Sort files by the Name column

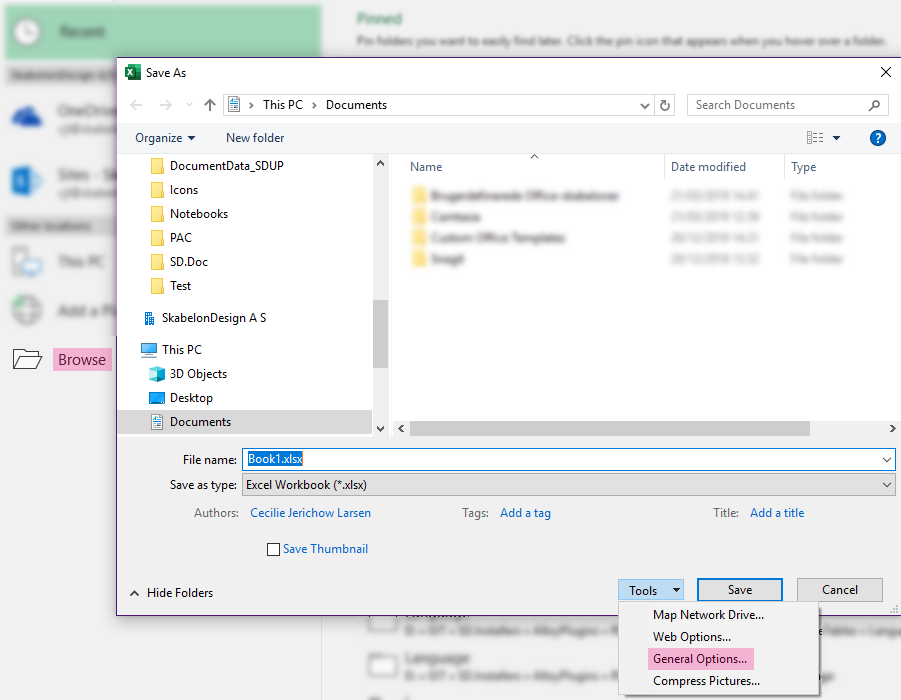426,167
